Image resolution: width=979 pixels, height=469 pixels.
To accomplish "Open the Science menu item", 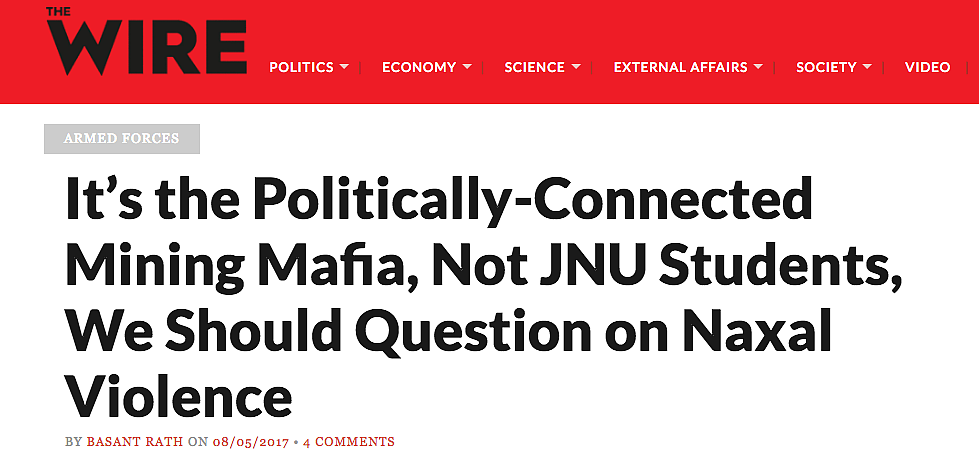I will pos(534,67).
